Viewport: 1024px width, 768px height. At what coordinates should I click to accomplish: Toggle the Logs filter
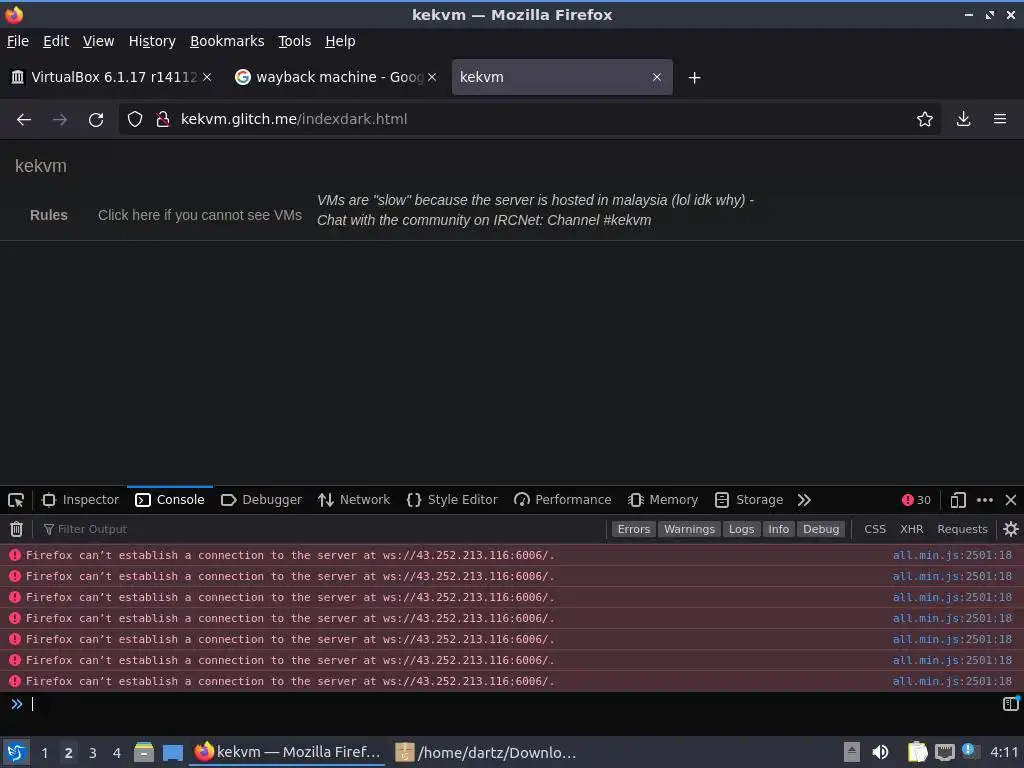tap(741, 529)
